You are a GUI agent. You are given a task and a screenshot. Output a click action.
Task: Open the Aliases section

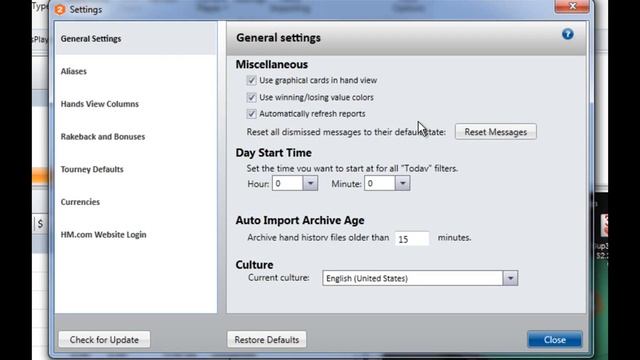point(74,71)
